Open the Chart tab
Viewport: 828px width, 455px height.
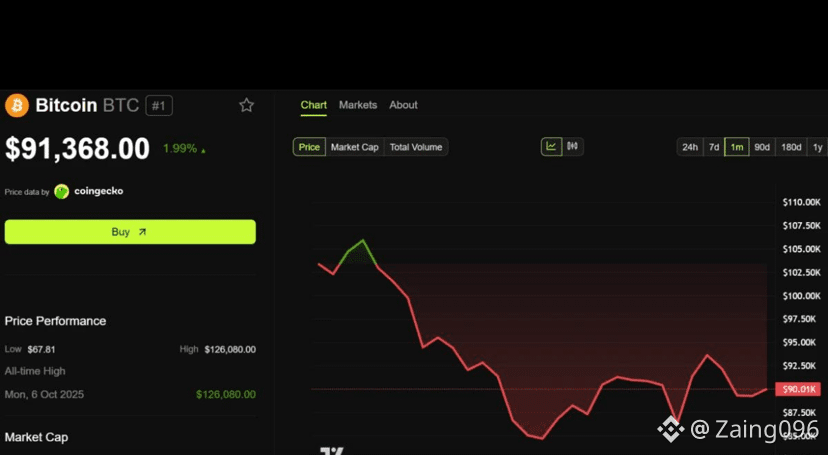314,105
